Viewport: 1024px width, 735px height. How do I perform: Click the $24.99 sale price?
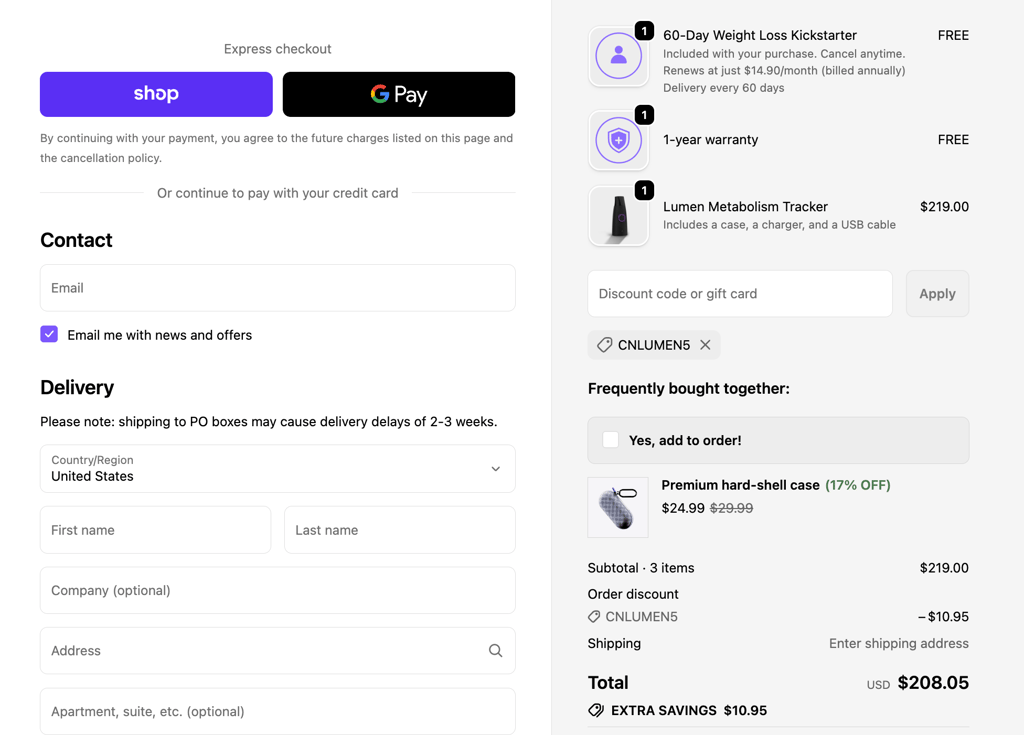[683, 508]
